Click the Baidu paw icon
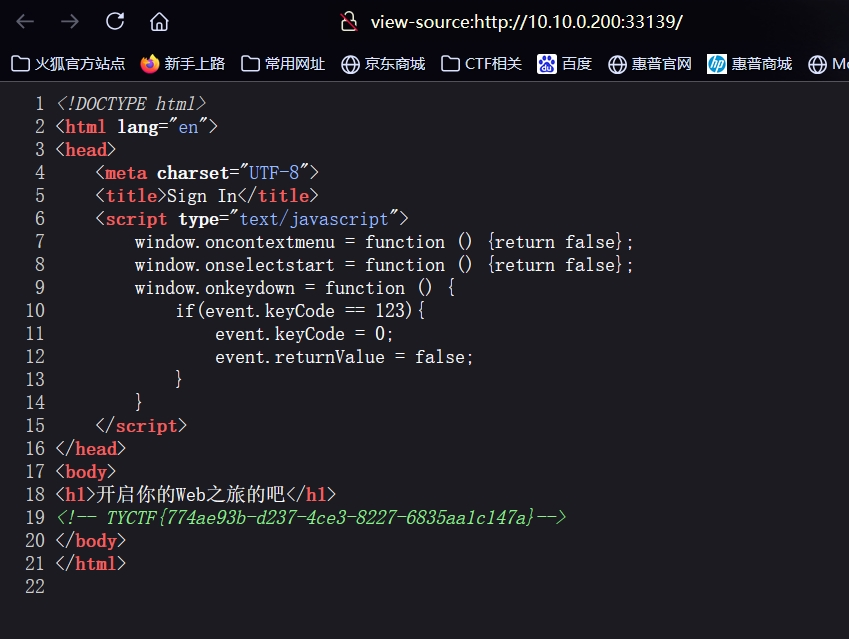Screen dimensions: 849x639 point(546,64)
